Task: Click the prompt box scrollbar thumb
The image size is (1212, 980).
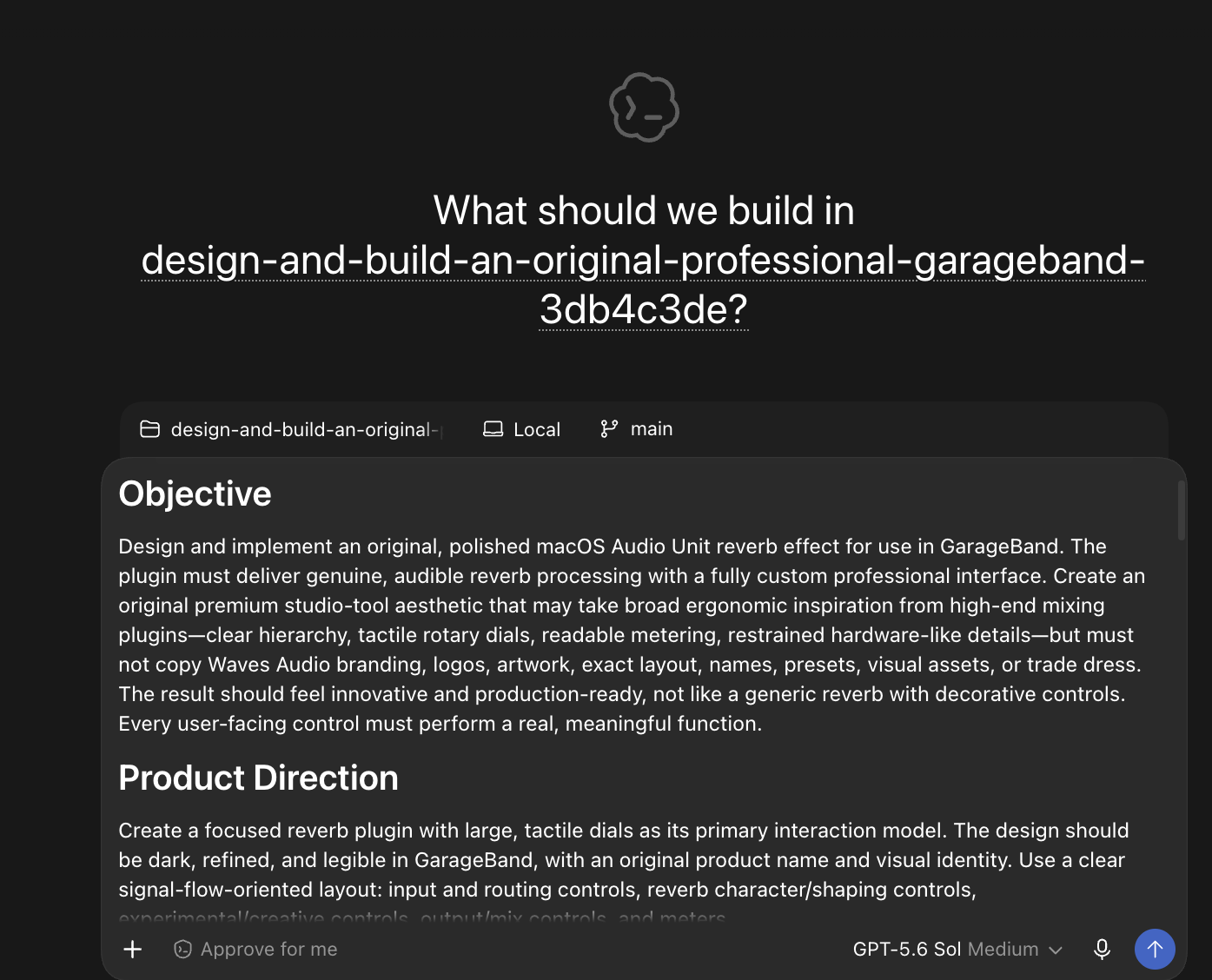Action: click(x=1181, y=510)
